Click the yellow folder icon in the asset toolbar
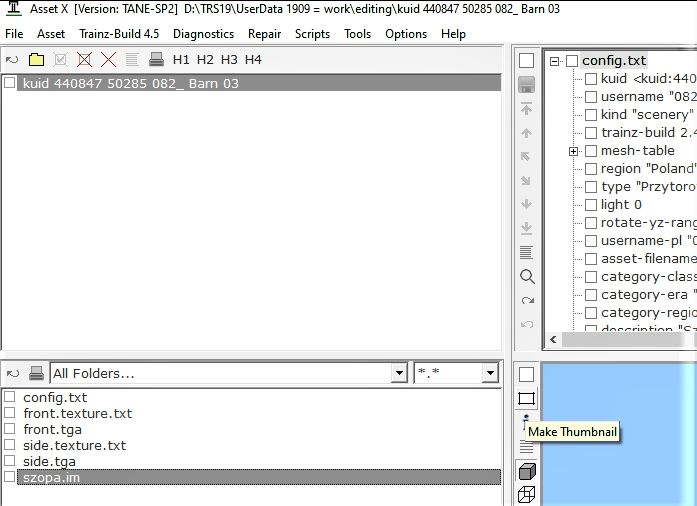 point(36,60)
